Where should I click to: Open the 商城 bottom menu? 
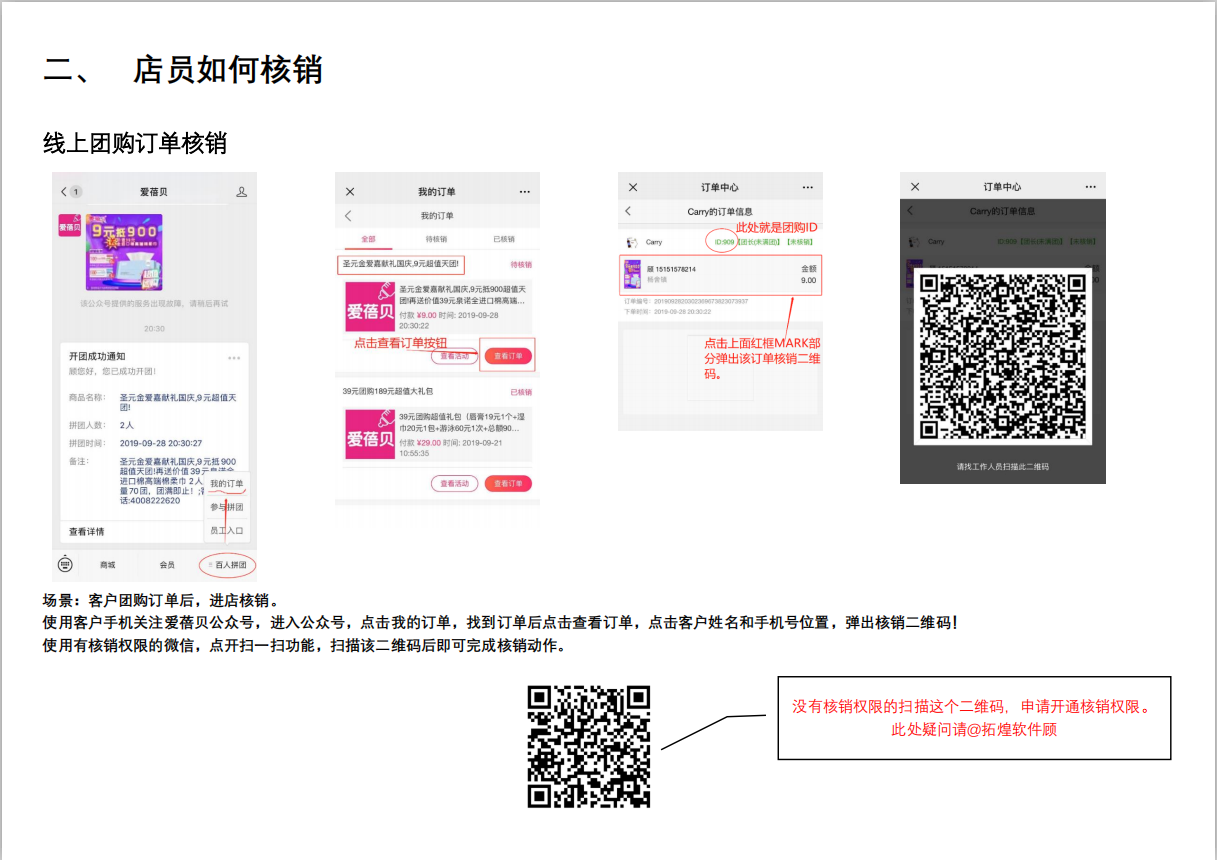107,565
